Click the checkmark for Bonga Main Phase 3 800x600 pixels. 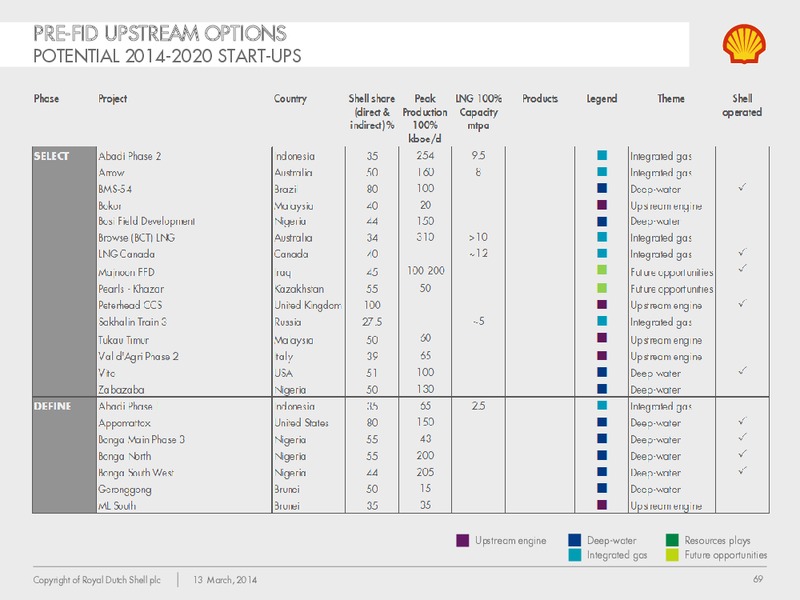[x=742, y=437]
